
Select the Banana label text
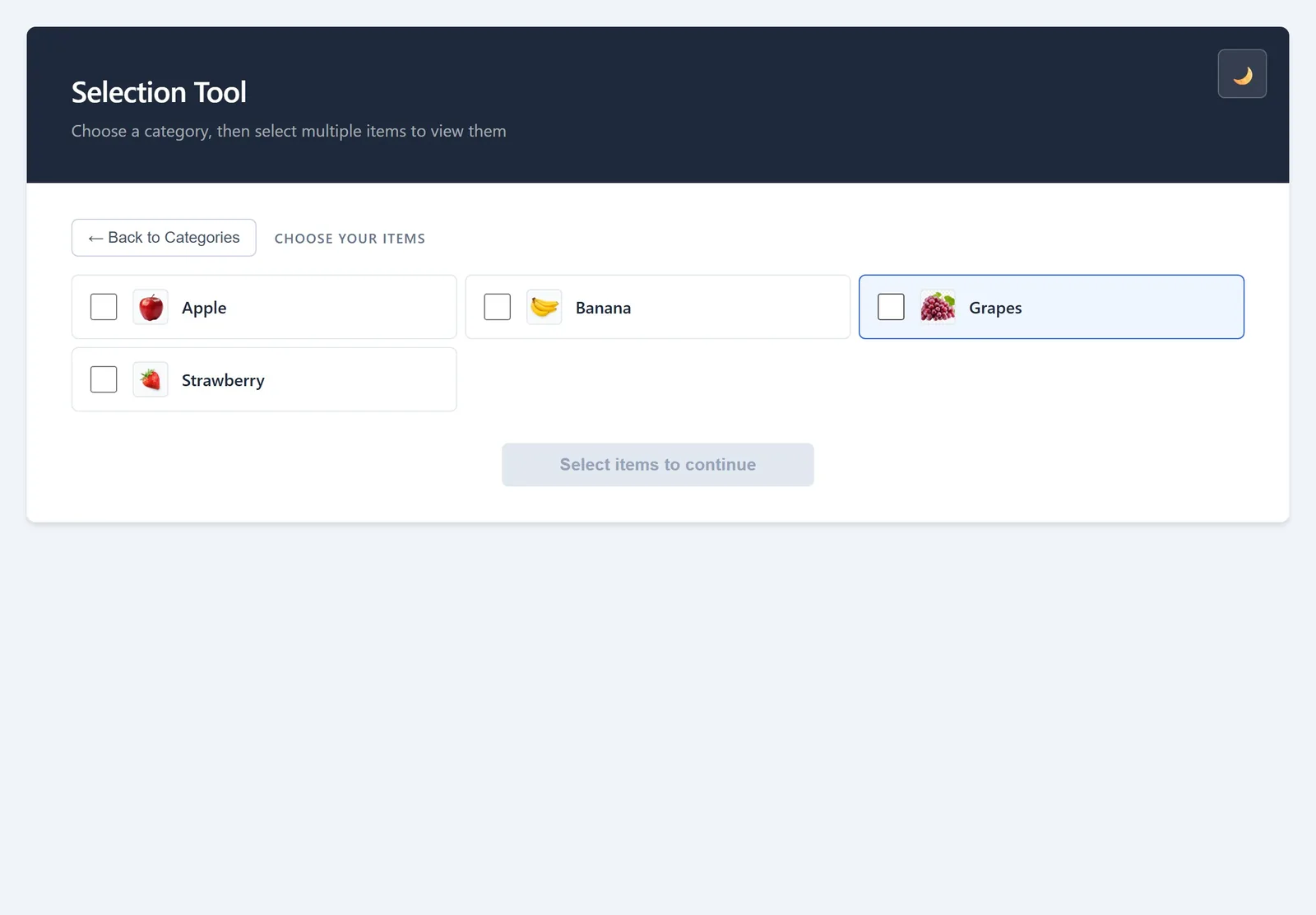[x=603, y=308]
